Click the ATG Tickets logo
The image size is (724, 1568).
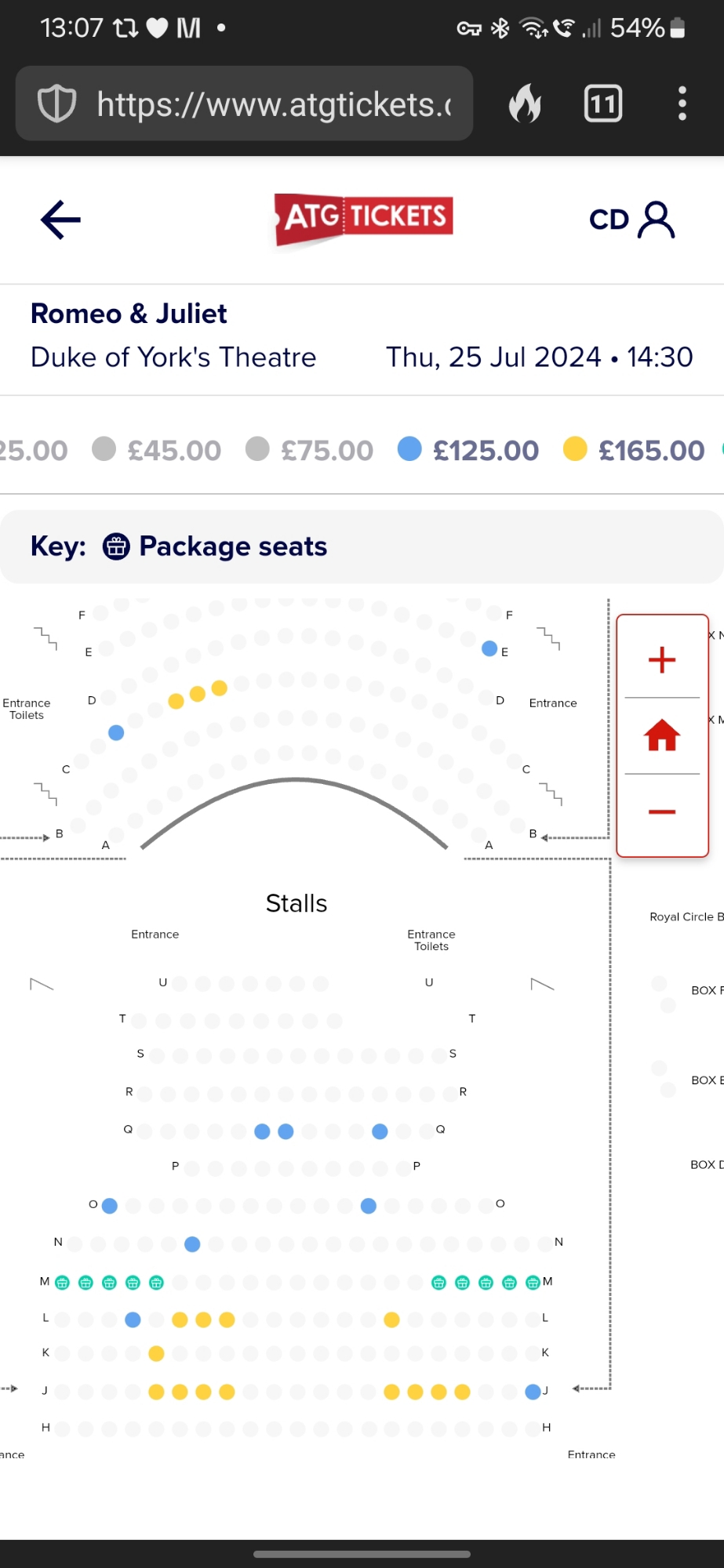coord(364,218)
